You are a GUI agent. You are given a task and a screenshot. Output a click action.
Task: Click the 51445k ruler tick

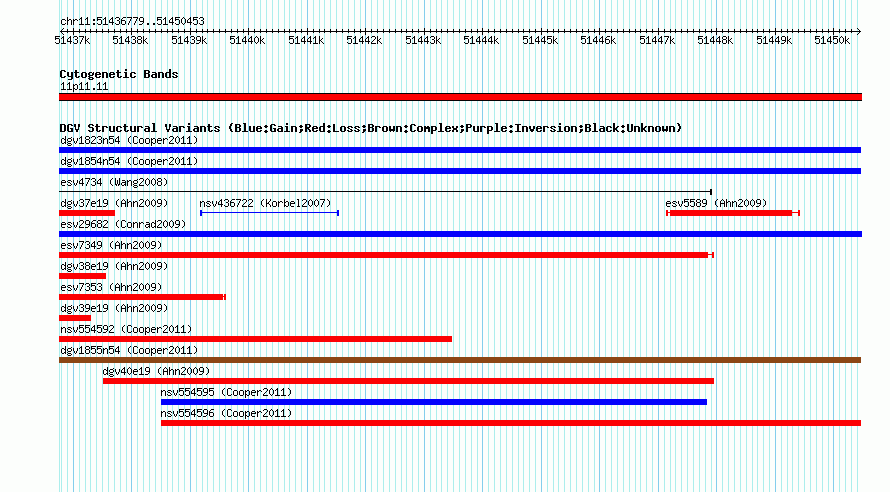pos(540,40)
